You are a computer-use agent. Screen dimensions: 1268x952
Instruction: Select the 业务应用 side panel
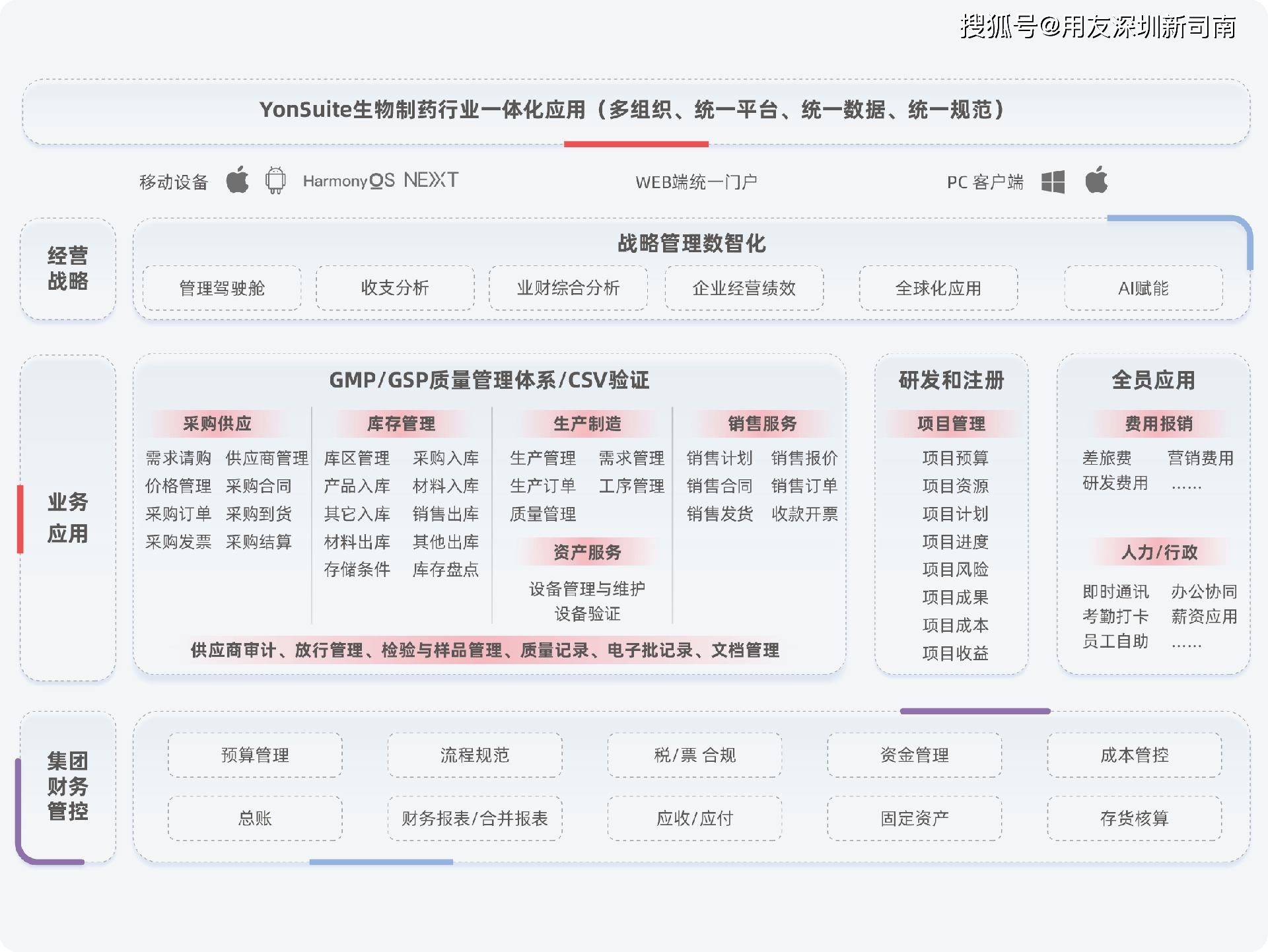tap(67, 518)
